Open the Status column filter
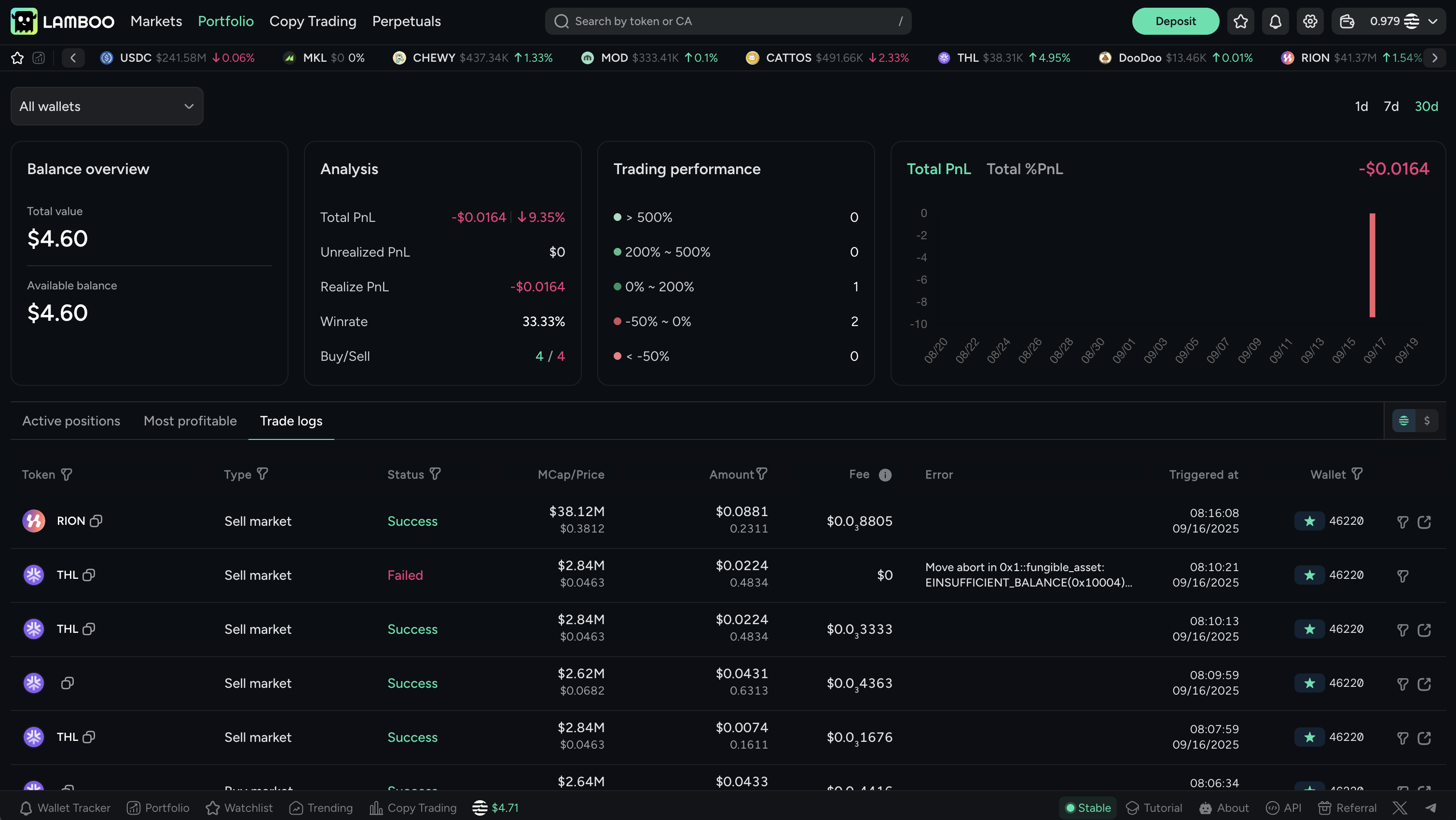This screenshot has height=820, width=1456. pyautogui.click(x=435, y=474)
